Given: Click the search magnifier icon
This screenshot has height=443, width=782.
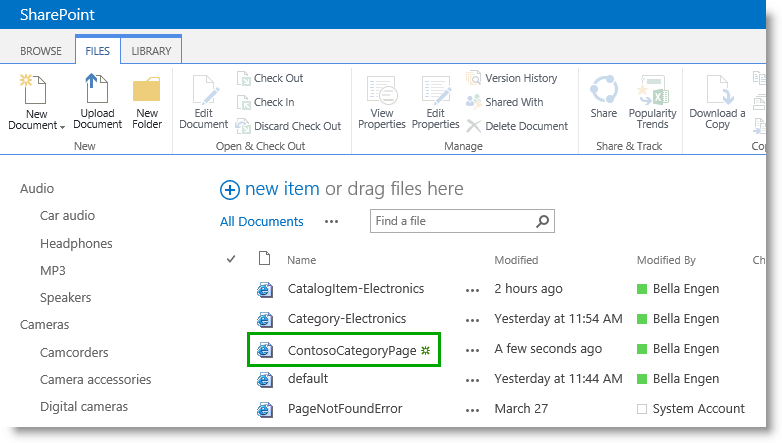Looking at the screenshot, I should tap(543, 221).
